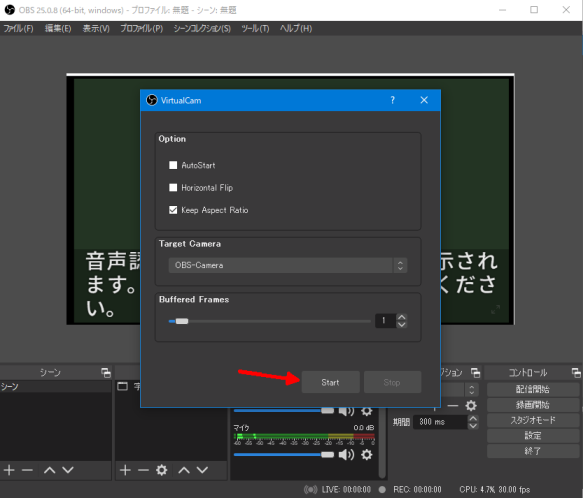The width and height of the screenshot is (583, 498).
Task: Close the VirtualCam dialog
Action: (x=424, y=100)
